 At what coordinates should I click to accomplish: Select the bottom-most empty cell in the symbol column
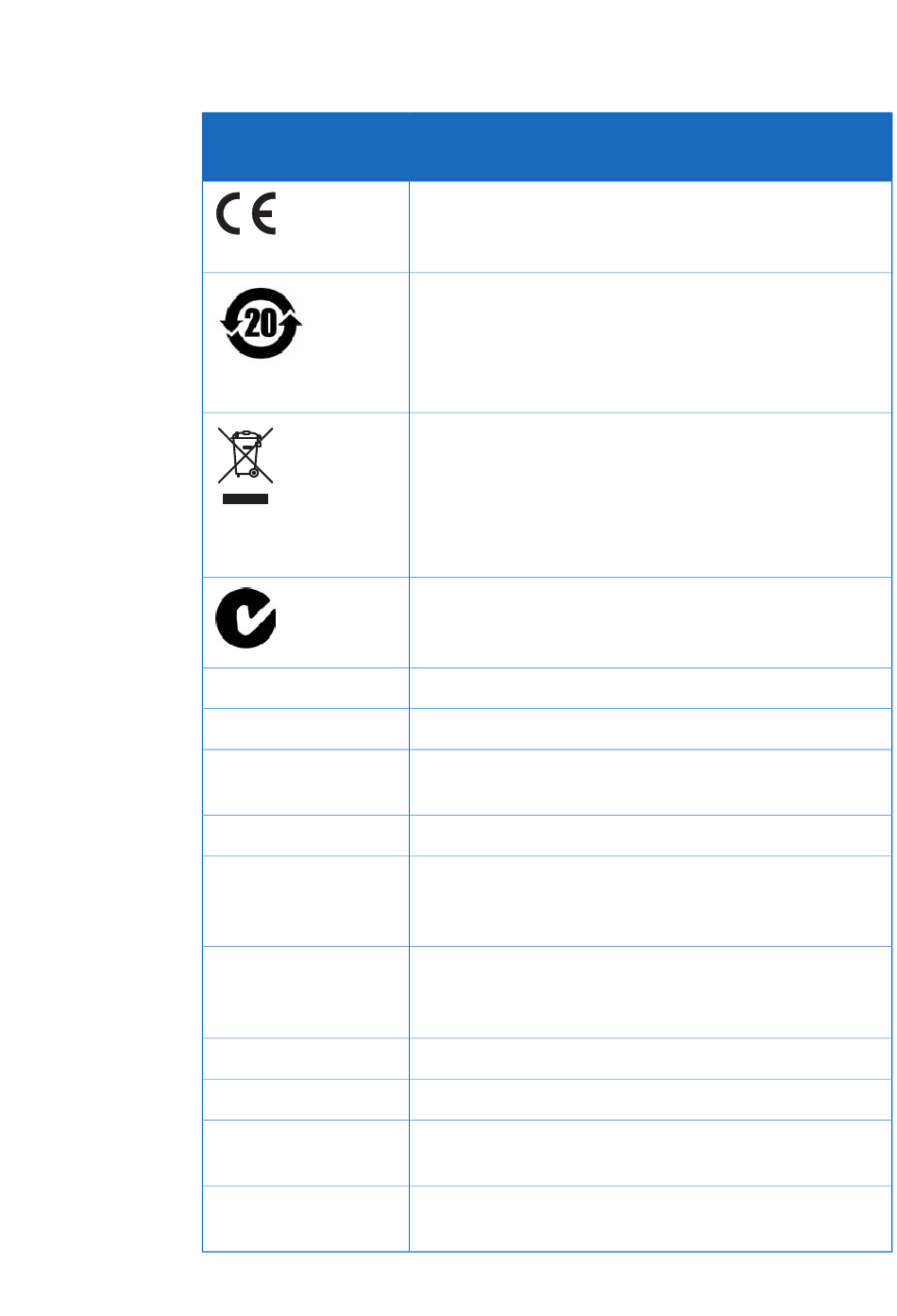pos(306,1219)
